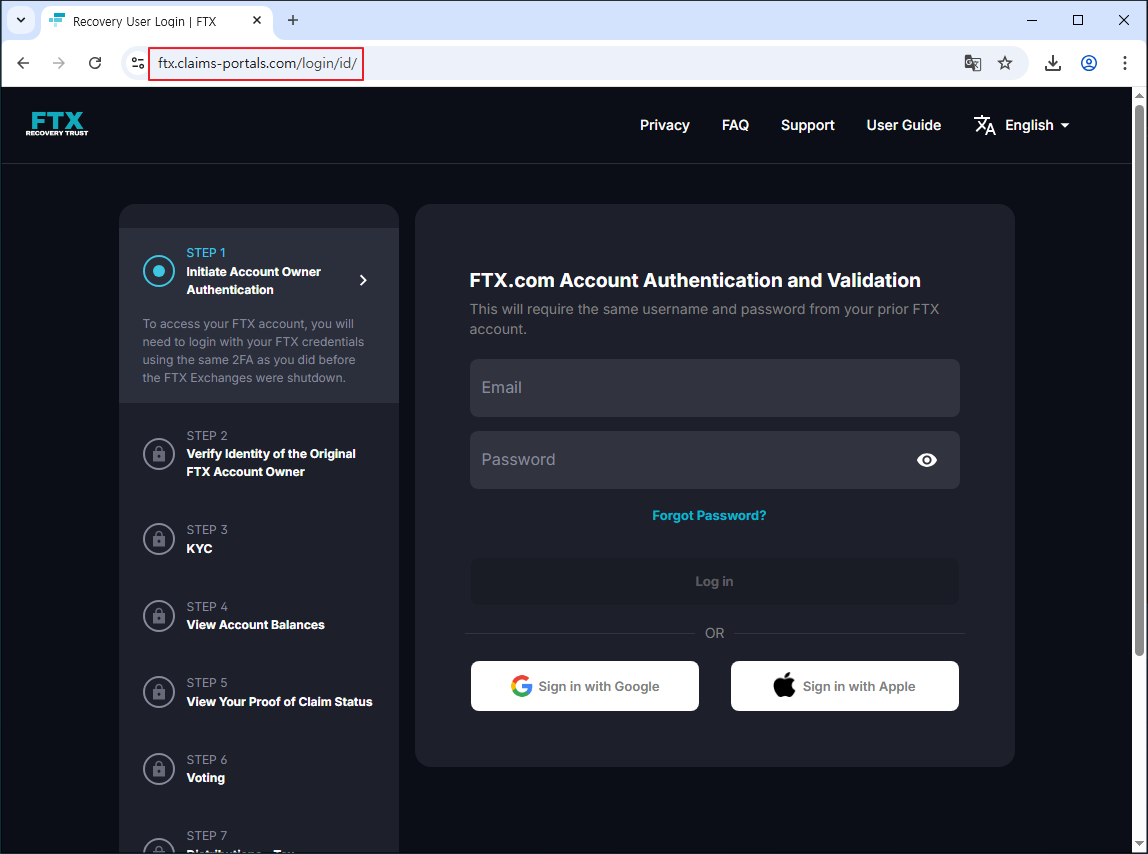Screen dimensions: 1148x854
Task: Go back with the browser back arrow
Action: pos(23,63)
